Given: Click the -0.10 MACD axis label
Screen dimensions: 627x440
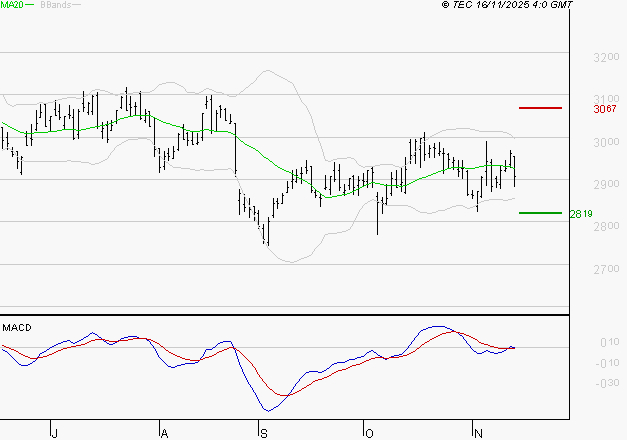Looking at the screenshot, I should [607, 363].
